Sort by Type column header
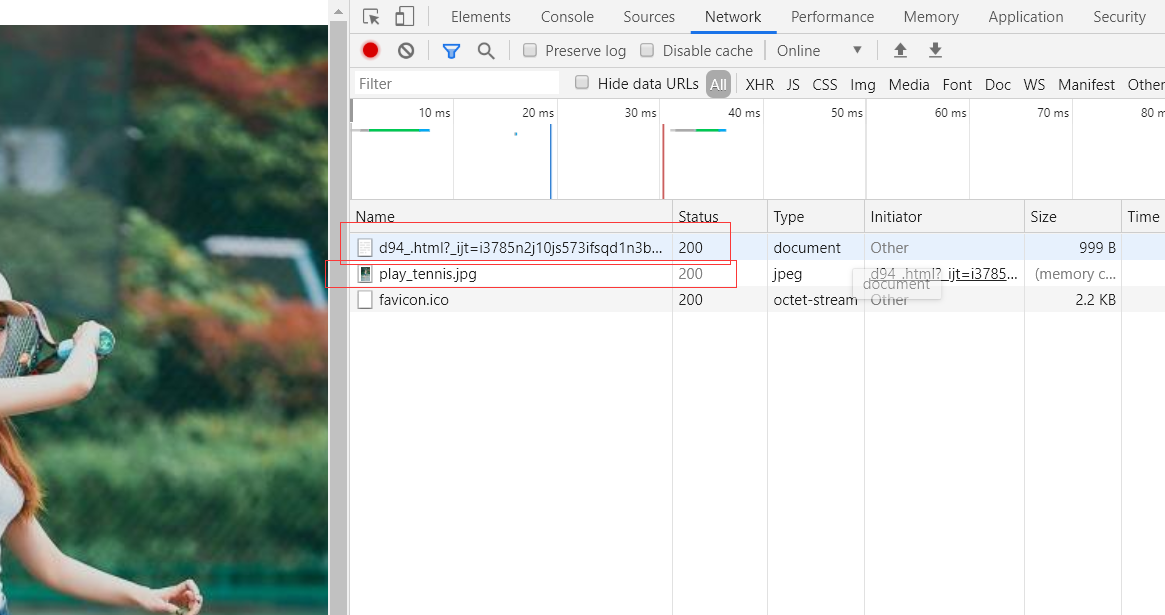 click(x=816, y=217)
